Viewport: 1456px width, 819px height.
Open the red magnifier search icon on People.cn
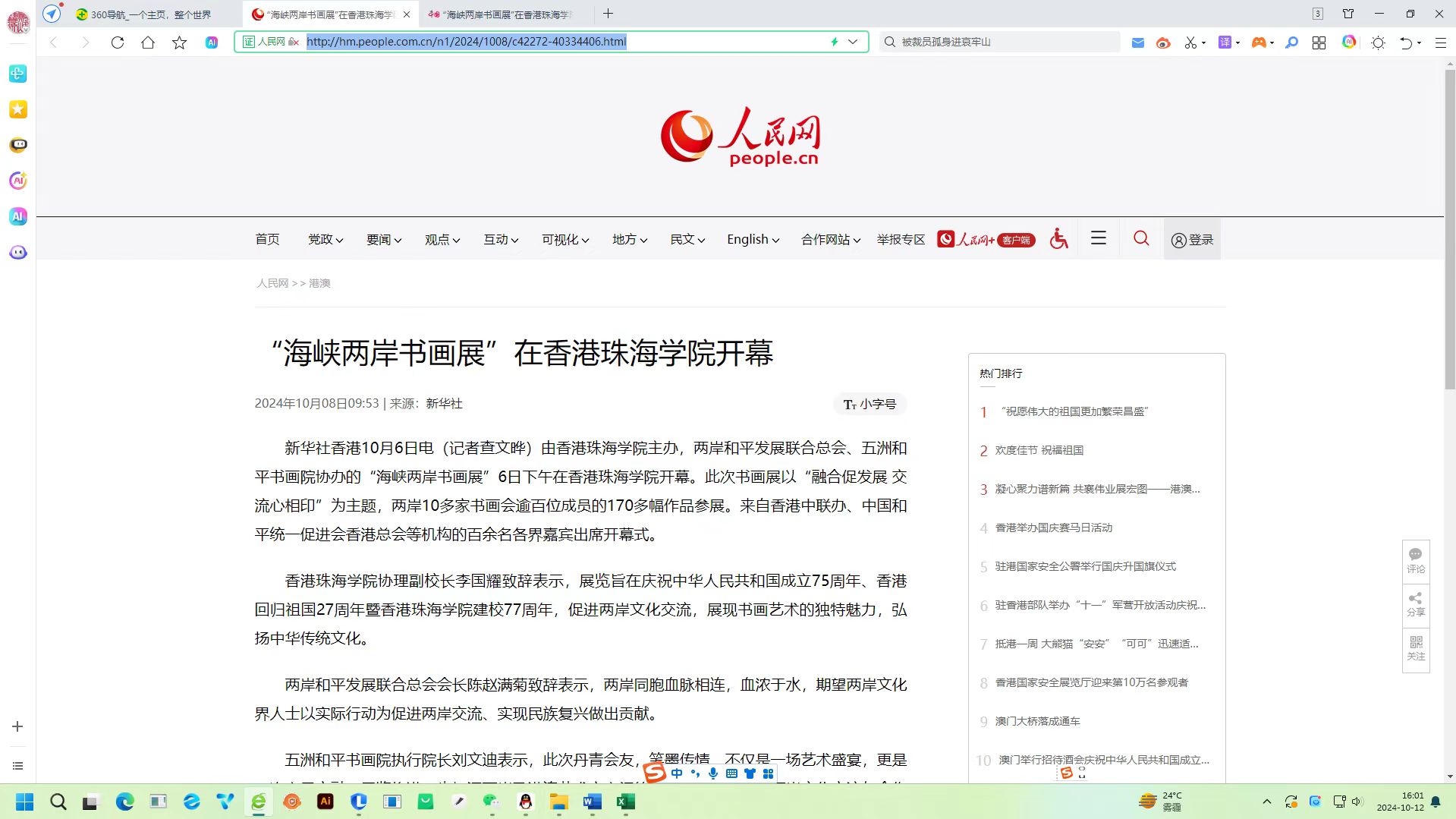click(1141, 239)
